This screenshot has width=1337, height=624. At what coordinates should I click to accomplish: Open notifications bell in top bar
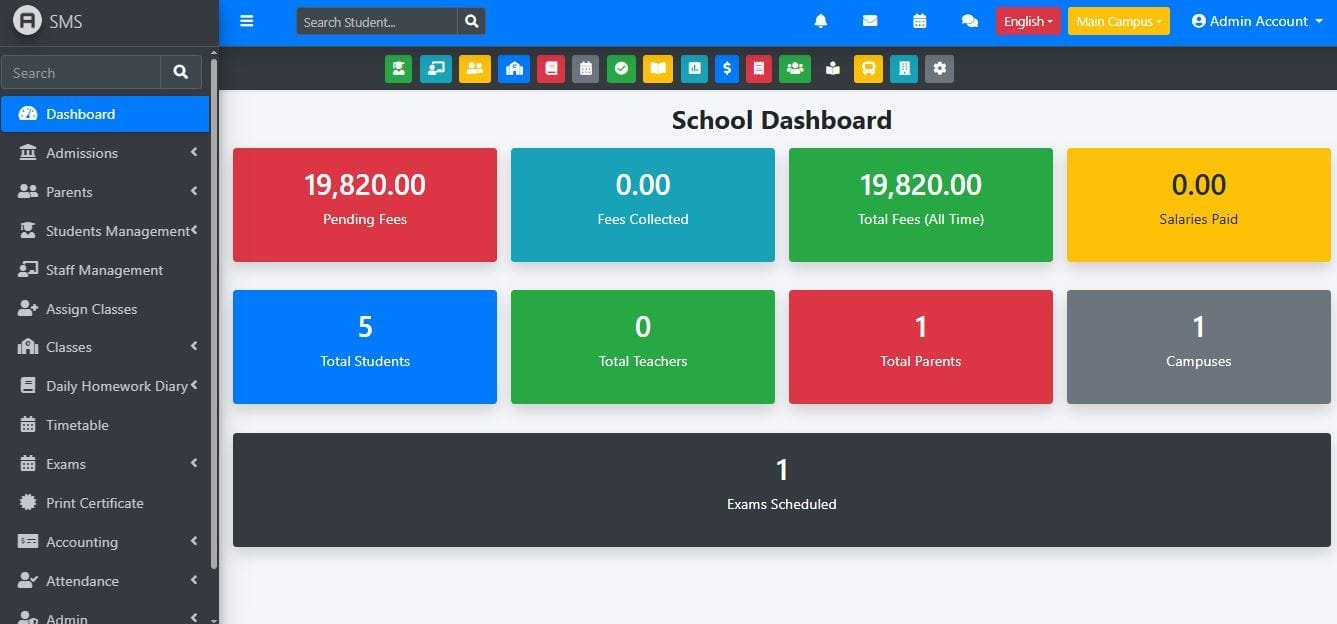tap(821, 21)
